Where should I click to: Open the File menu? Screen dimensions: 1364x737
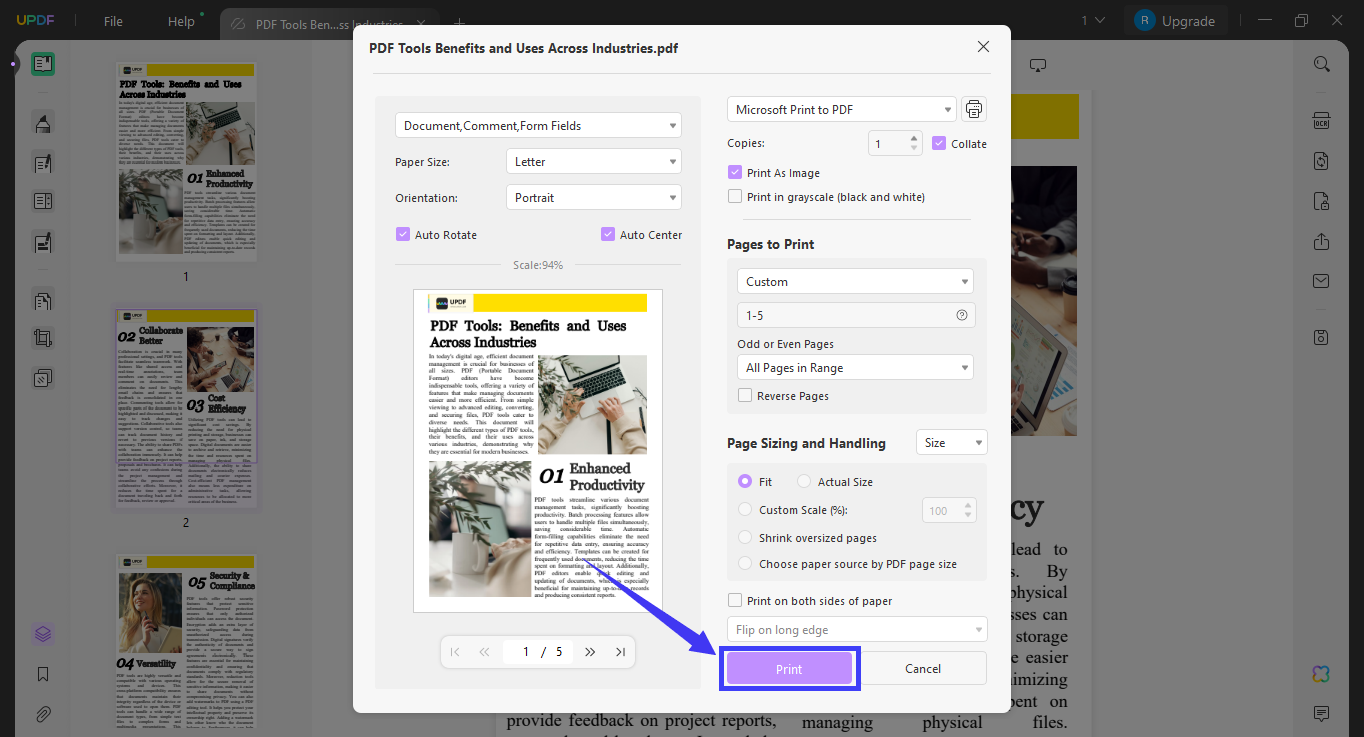click(112, 20)
